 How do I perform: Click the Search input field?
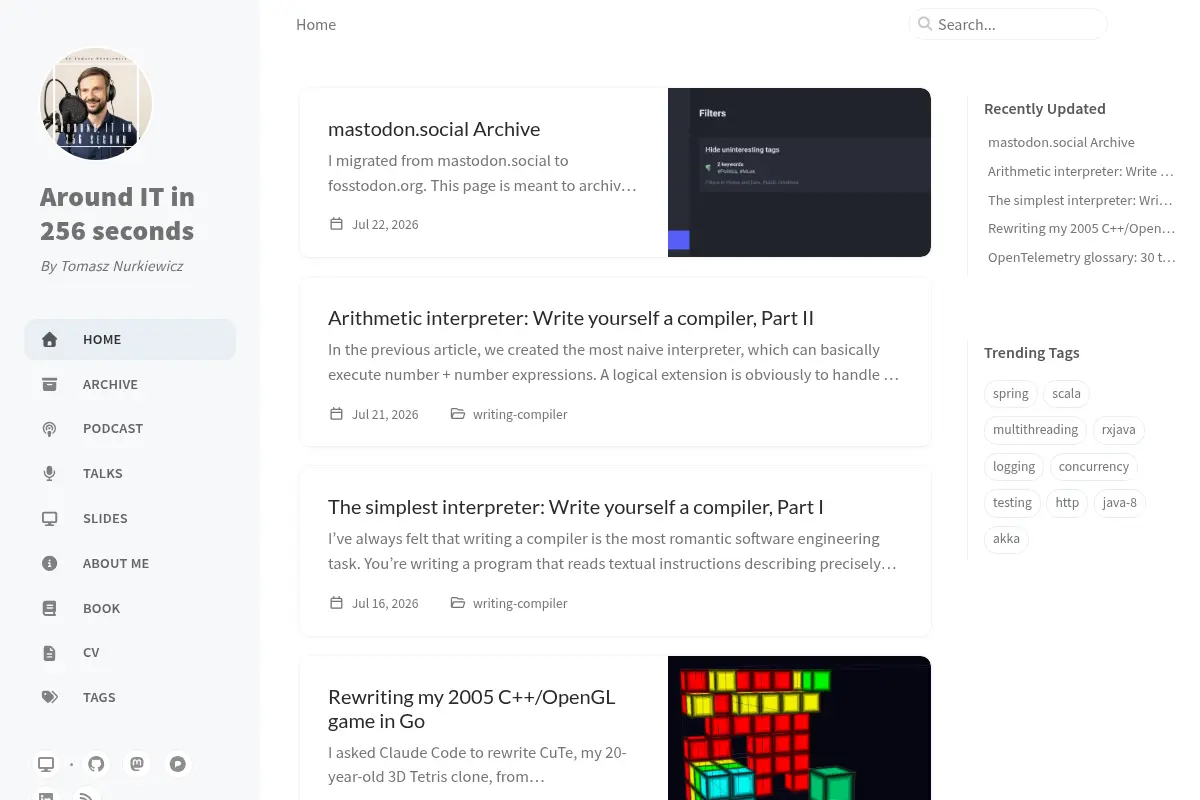pyautogui.click(x=1008, y=24)
